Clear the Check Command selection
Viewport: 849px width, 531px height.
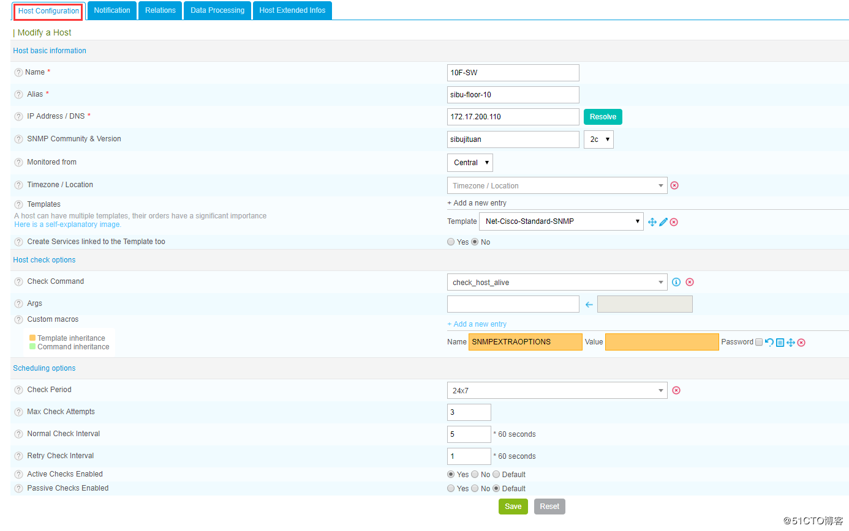pos(690,282)
